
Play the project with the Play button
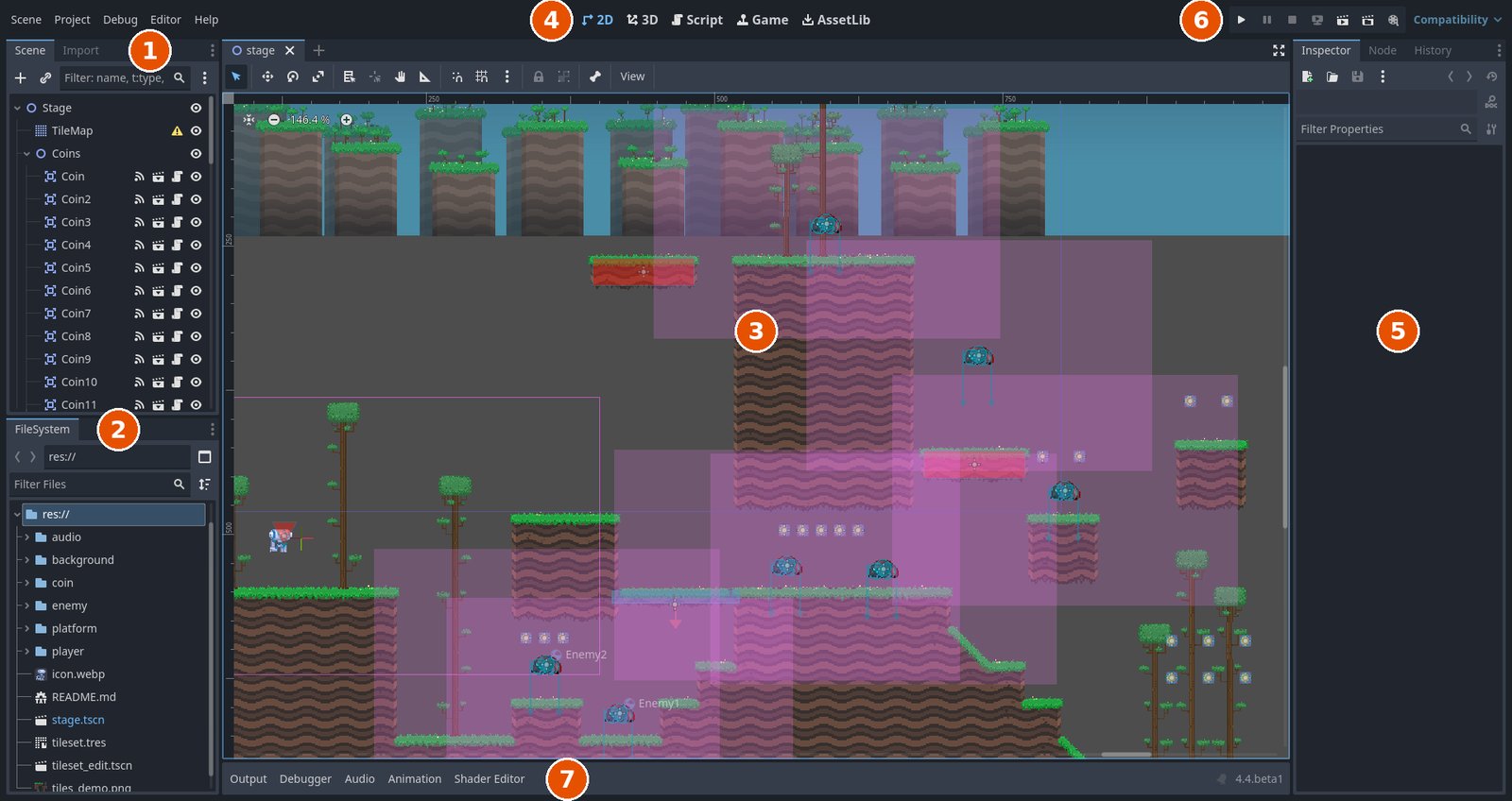tap(1242, 20)
